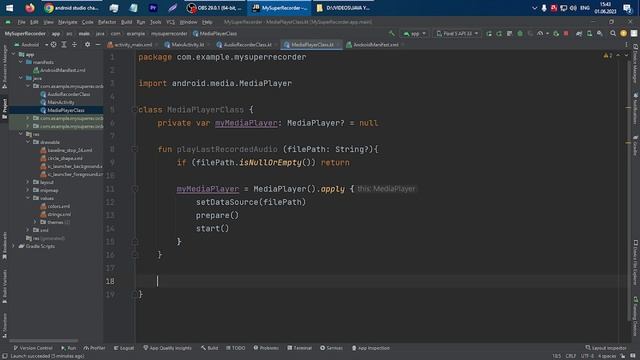640x360 pixels.
Task: Click the MediaPlayerClass breadcrumb in navigation bar
Action: coord(215,33)
